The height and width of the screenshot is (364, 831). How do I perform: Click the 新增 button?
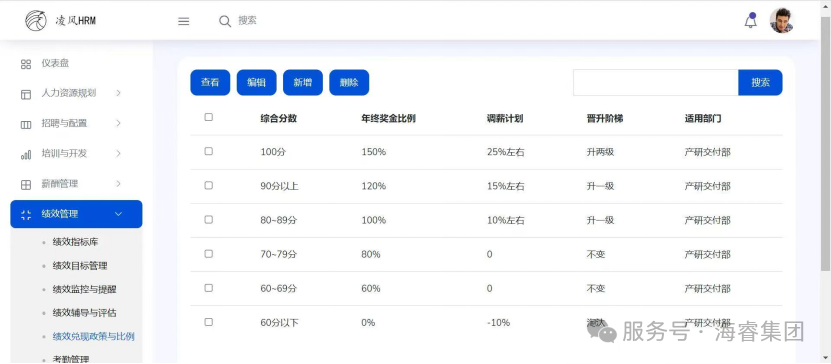tap(303, 83)
